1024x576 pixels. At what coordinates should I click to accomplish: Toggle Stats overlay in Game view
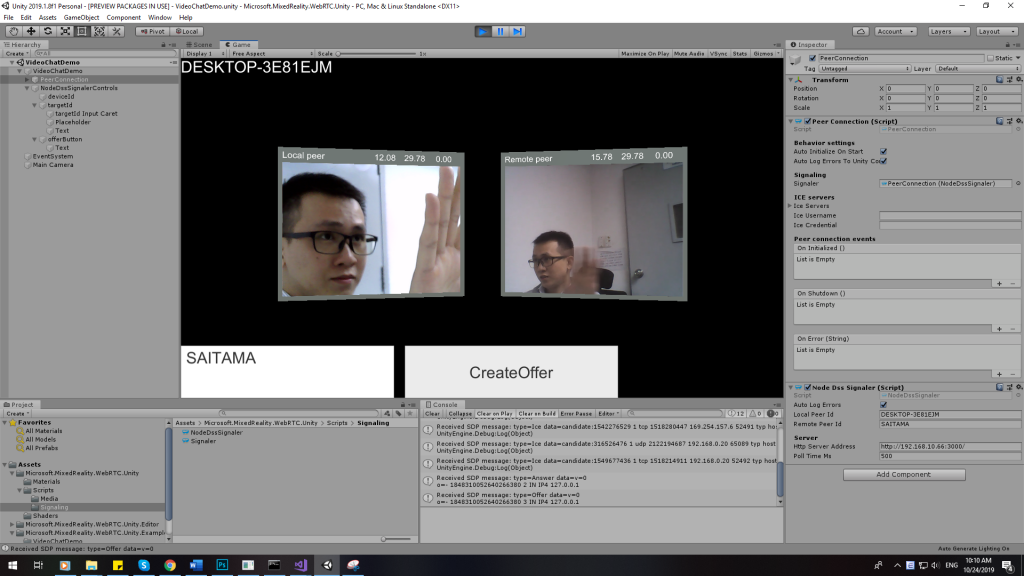(x=739, y=54)
